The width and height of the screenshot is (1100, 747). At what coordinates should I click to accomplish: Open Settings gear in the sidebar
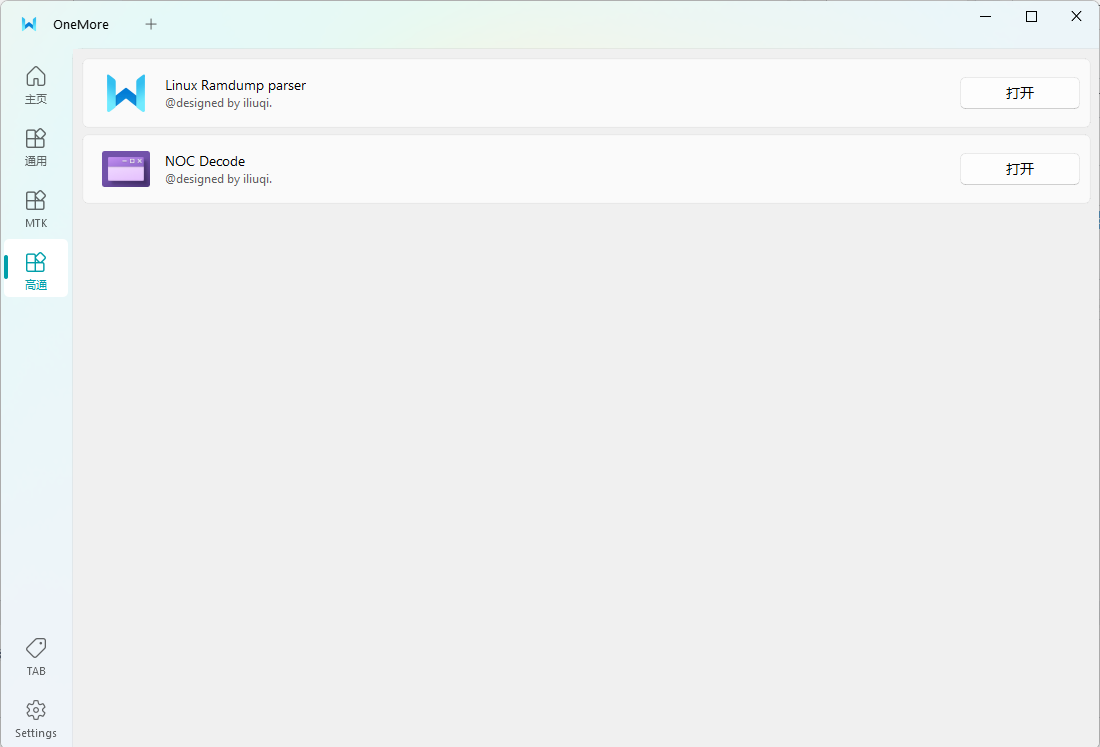click(x=36, y=718)
